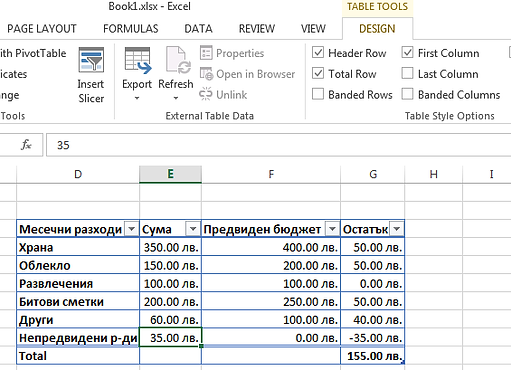Select column header E
Viewport: 511px width, 370px height.
(x=170, y=174)
